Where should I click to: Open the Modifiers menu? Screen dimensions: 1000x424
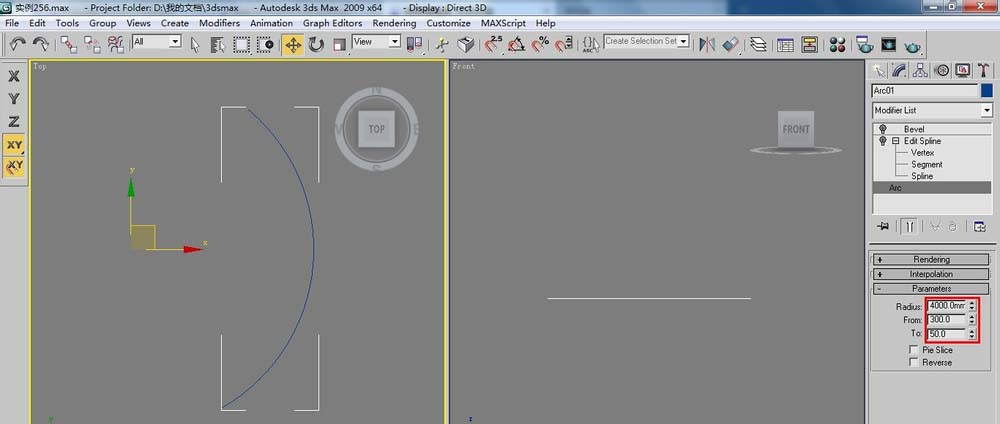coord(219,23)
